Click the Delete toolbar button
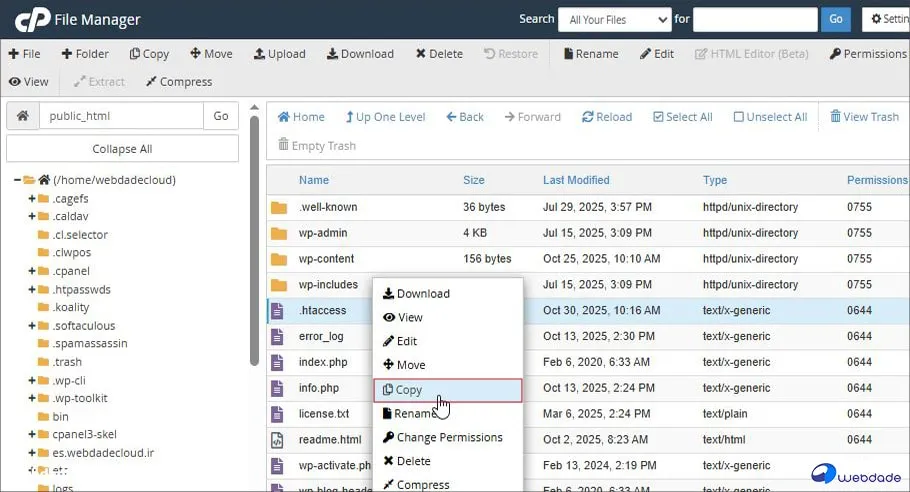The height and width of the screenshot is (492, 910). (439, 54)
